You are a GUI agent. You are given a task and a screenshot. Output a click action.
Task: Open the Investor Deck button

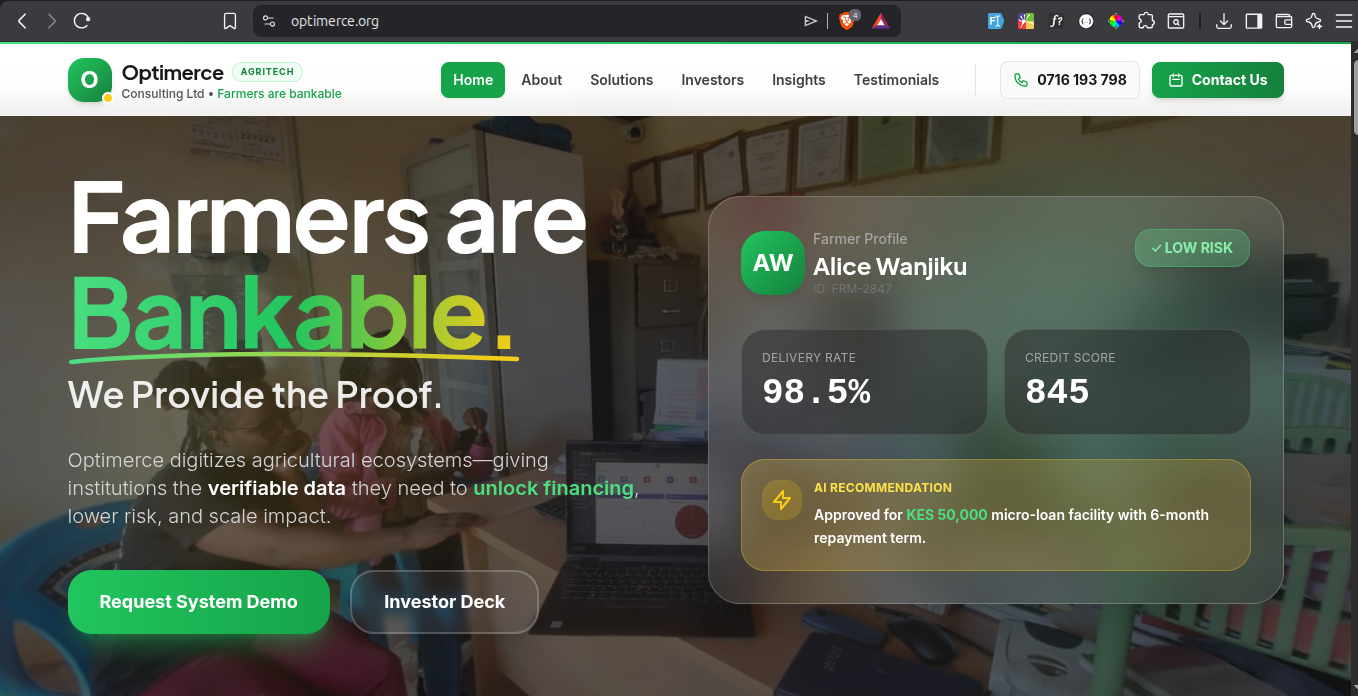click(444, 602)
